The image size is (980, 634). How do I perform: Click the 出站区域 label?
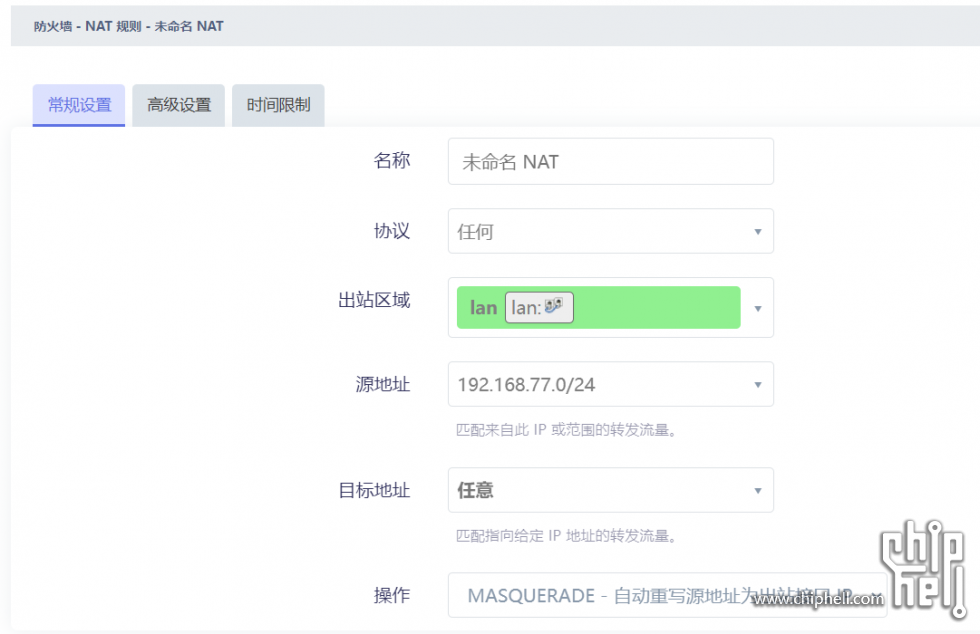pyautogui.click(x=374, y=300)
